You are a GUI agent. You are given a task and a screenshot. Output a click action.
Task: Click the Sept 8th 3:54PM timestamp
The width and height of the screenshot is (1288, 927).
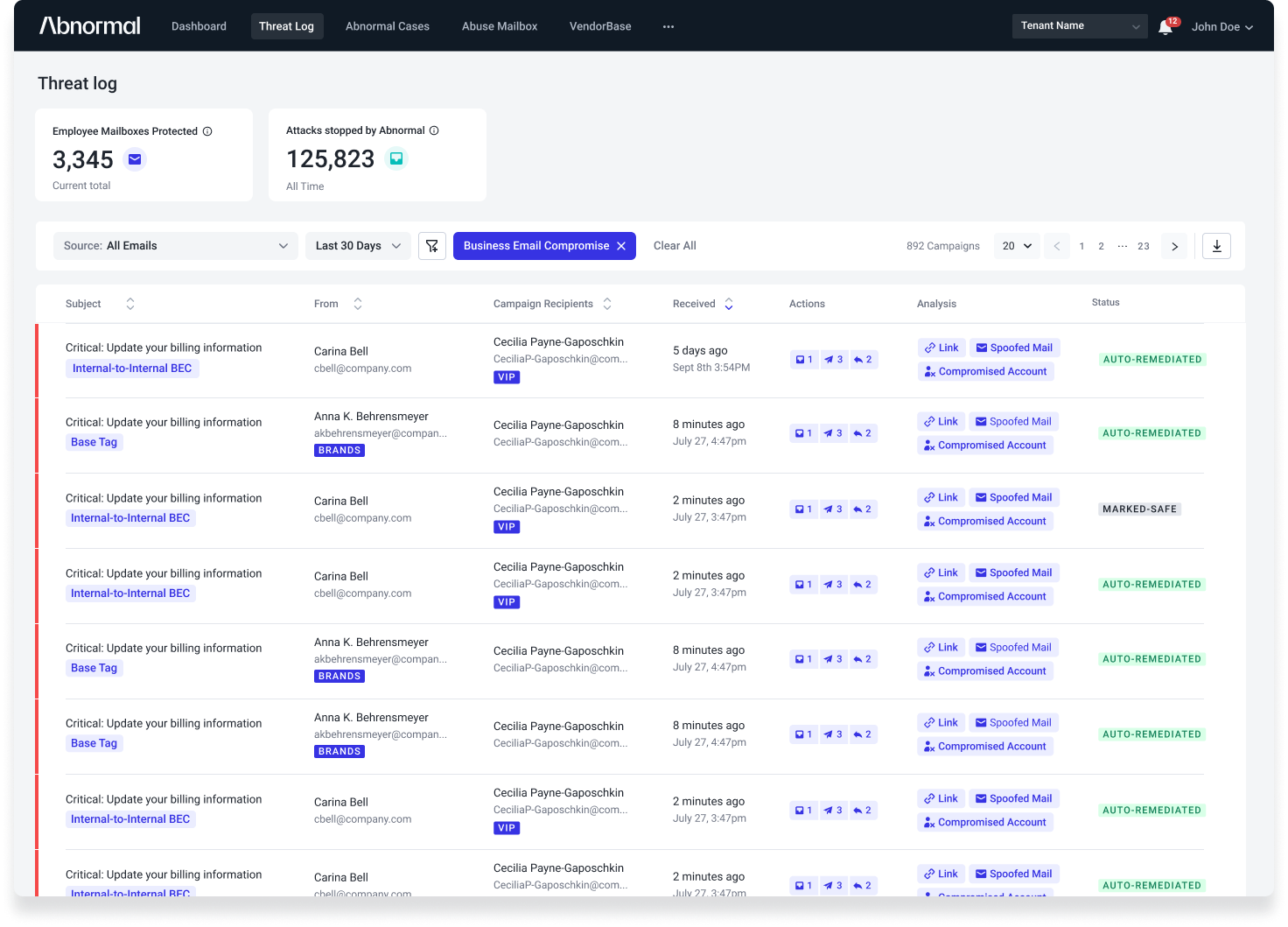(x=711, y=368)
